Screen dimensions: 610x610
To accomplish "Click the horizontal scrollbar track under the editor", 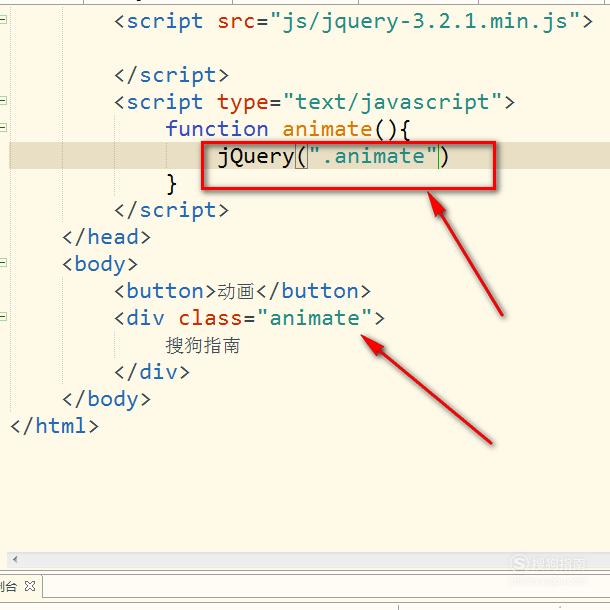I will (311, 560).
